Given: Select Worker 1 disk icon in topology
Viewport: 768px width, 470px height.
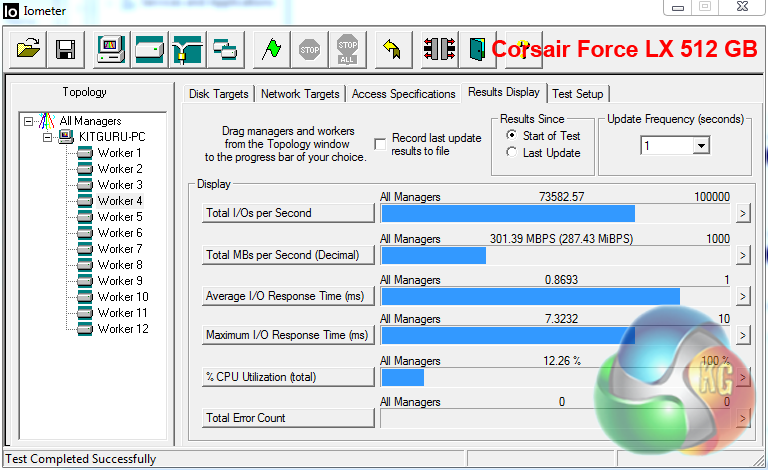Looking at the screenshot, I should 85,153.
